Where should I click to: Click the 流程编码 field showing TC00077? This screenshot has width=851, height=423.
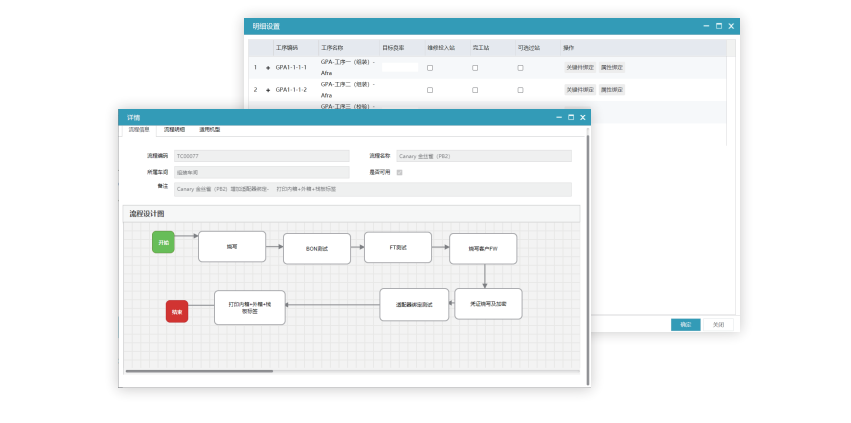click(262, 156)
